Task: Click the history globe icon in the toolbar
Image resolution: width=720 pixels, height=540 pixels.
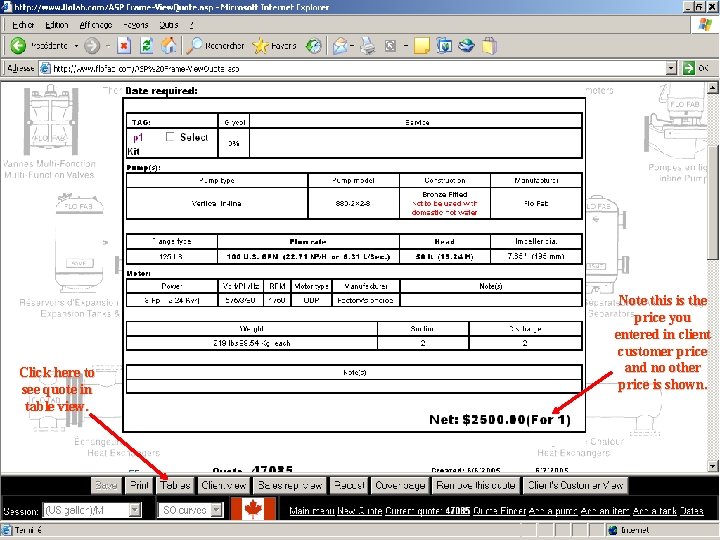Action: pyautogui.click(x=314, y=45)
